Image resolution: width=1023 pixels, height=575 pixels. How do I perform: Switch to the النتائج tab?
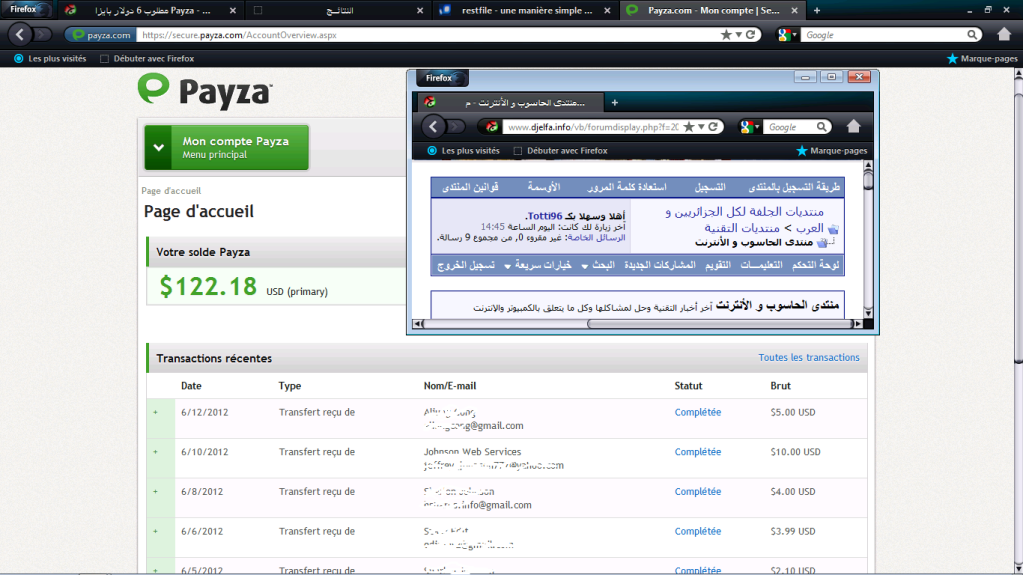pos(338,10)
